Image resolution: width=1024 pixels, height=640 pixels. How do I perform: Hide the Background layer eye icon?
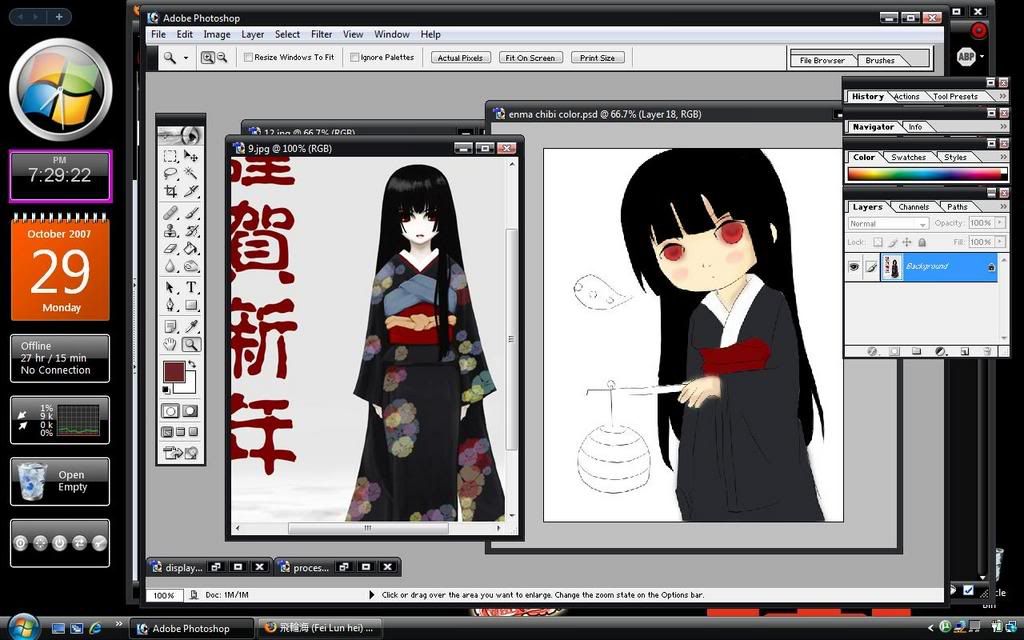[854, 266]
